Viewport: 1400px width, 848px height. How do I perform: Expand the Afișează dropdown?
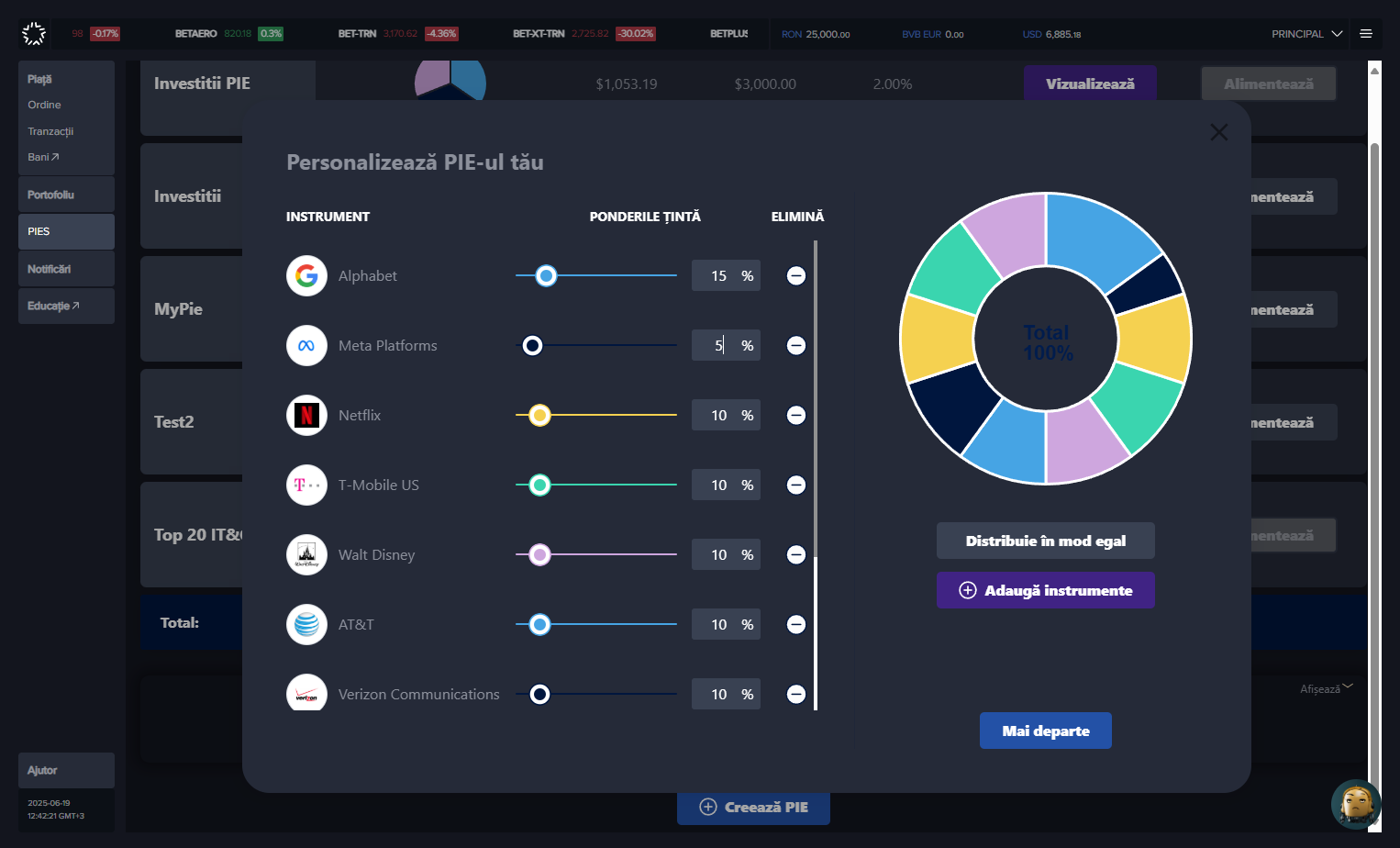click(1327, 688)
